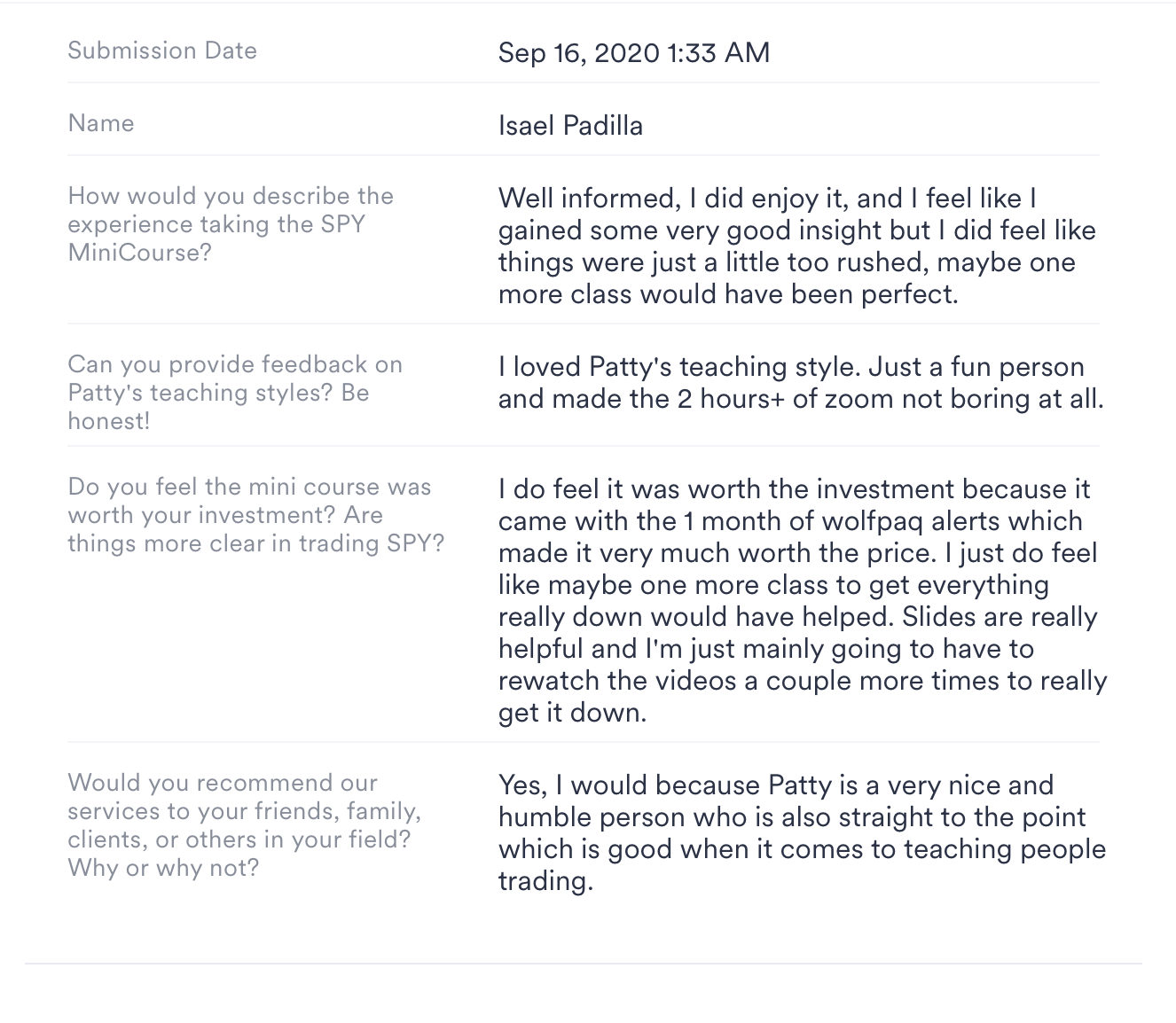Viewport: 1176px width, 1023px height.
Task: Click the final word "trading." in the last answer
Action: tap(545, 881)
